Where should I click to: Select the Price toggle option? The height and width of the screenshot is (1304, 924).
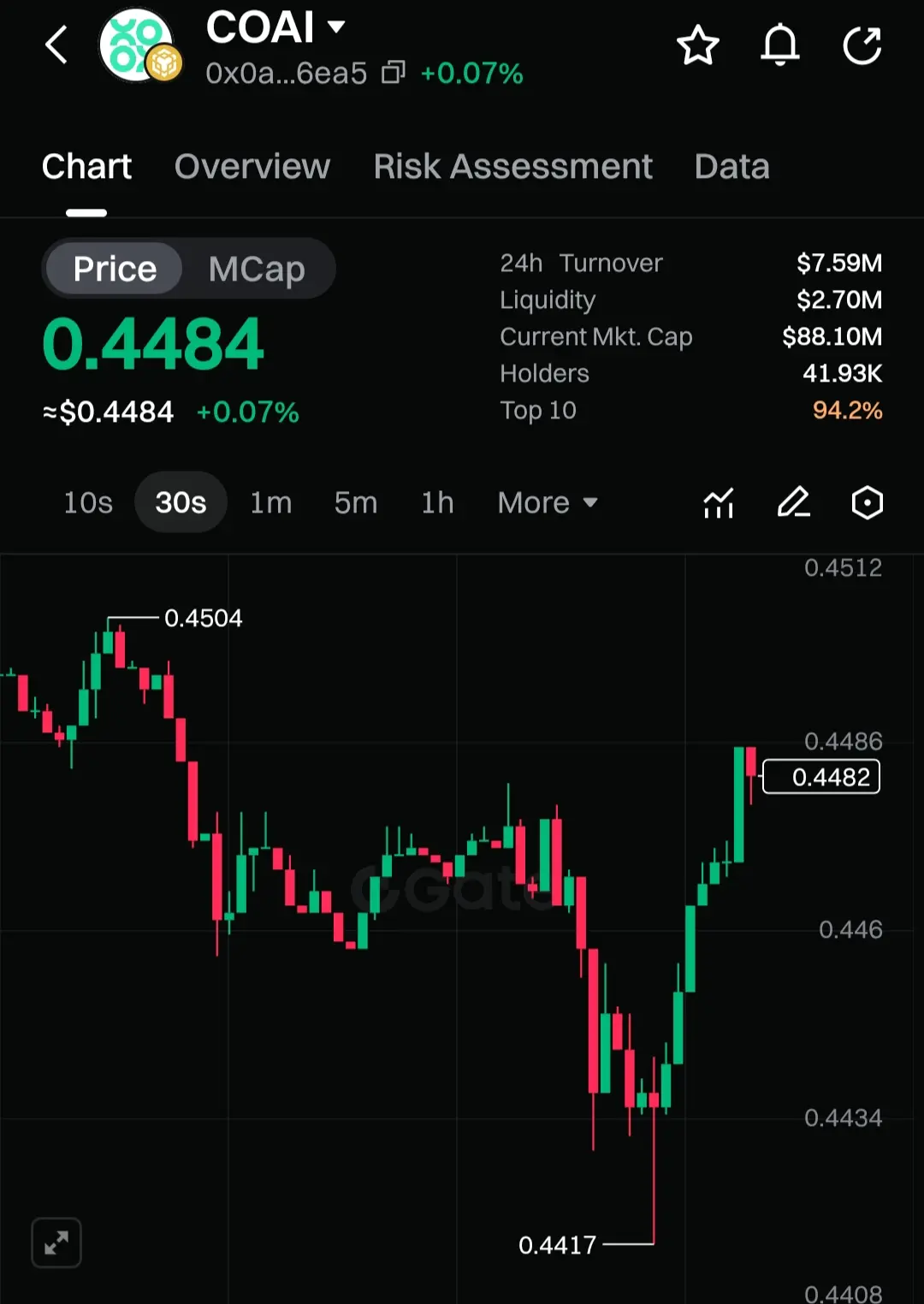115,269
